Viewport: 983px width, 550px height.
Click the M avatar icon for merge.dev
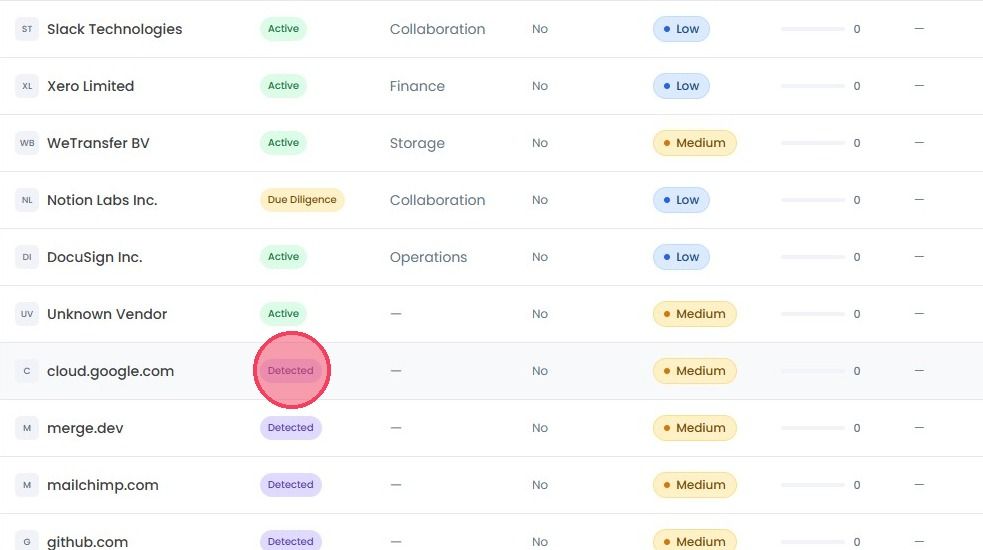(27, 428)
